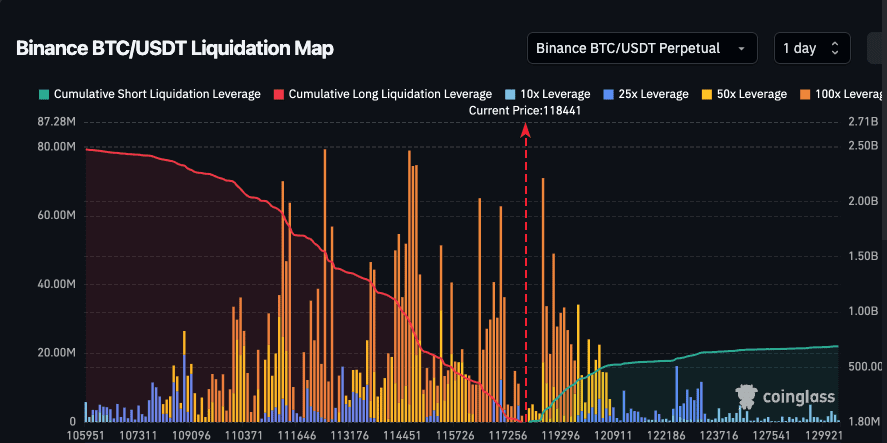The image size is (887, 443).
Task: Click the blue 25x leverage swatch
Action: tap(609, 94)
